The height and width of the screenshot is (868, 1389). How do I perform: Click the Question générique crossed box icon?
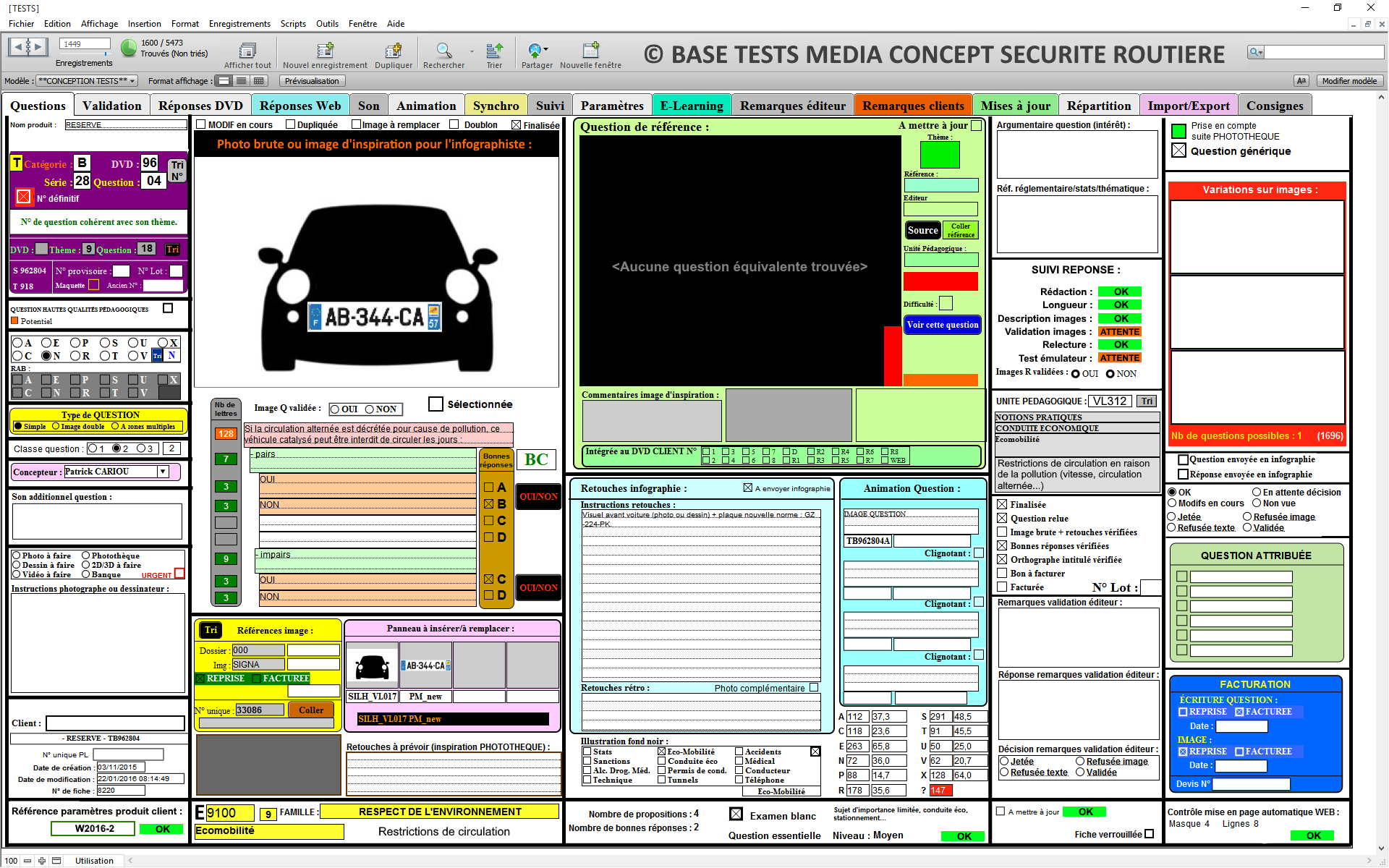[1179, 150]
